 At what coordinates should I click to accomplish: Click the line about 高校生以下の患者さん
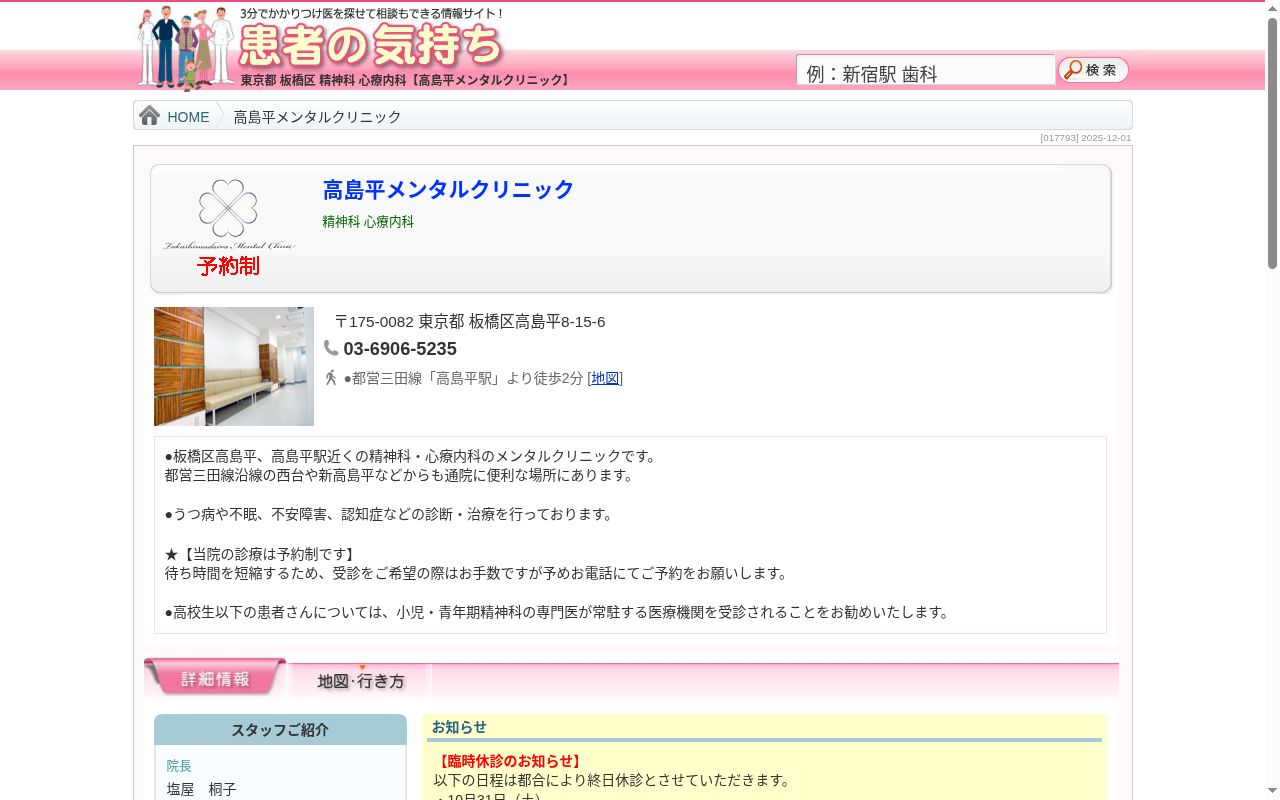pos(559,612)
